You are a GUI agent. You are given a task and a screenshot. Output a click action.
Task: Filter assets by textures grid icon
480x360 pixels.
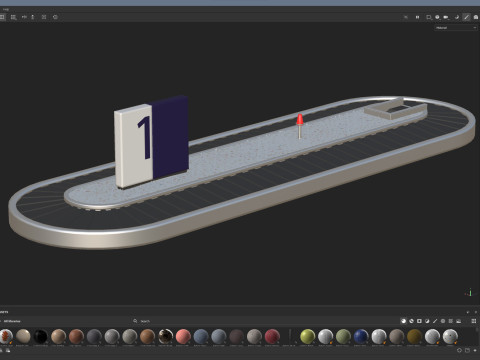click(451, 321)
